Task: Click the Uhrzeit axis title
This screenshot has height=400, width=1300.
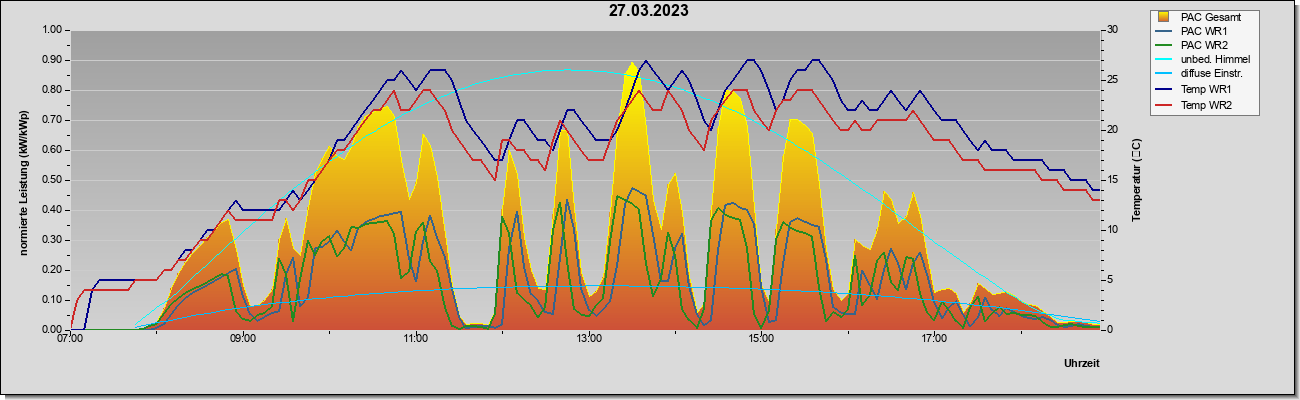Action: 1081,364
